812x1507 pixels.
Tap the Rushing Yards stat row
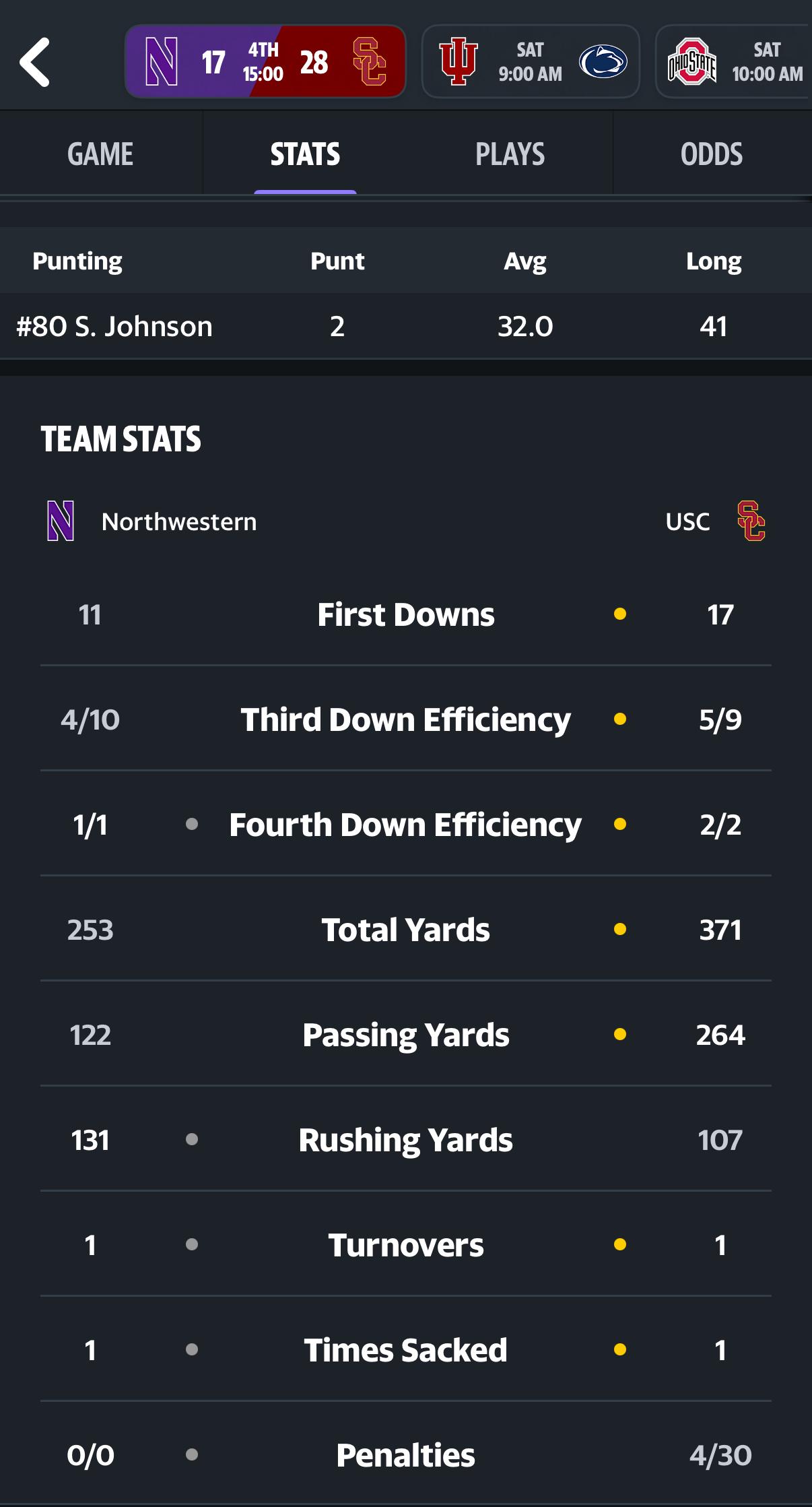405,1140
